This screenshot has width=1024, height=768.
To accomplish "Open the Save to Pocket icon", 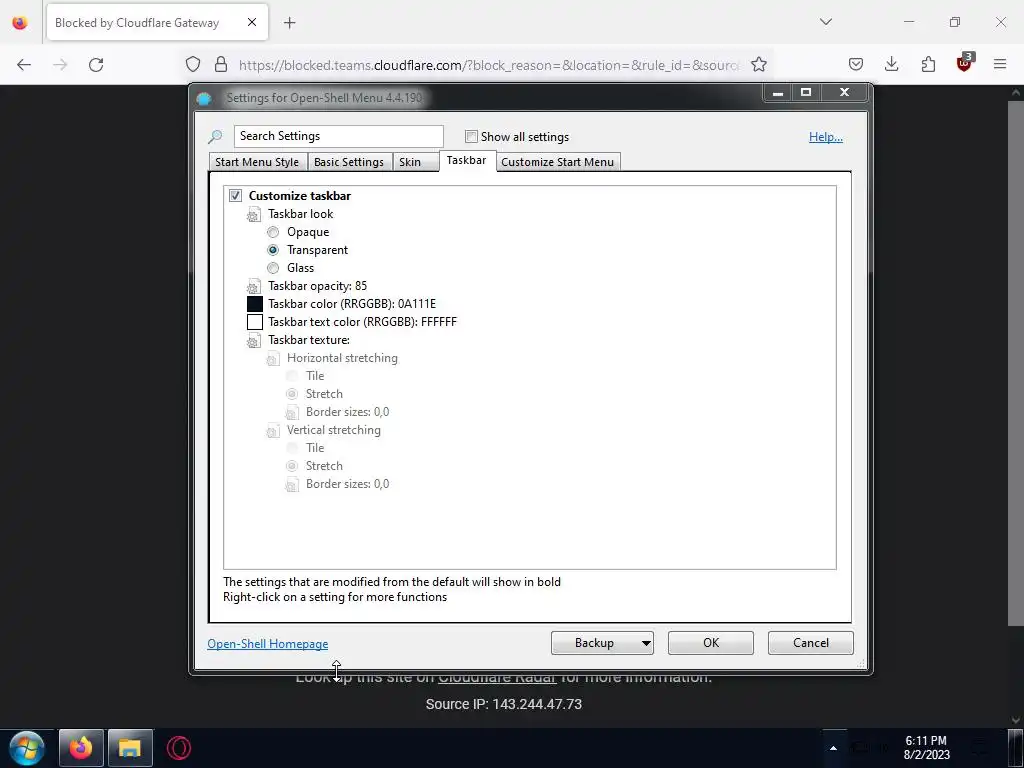I will (x=856, y=65).
